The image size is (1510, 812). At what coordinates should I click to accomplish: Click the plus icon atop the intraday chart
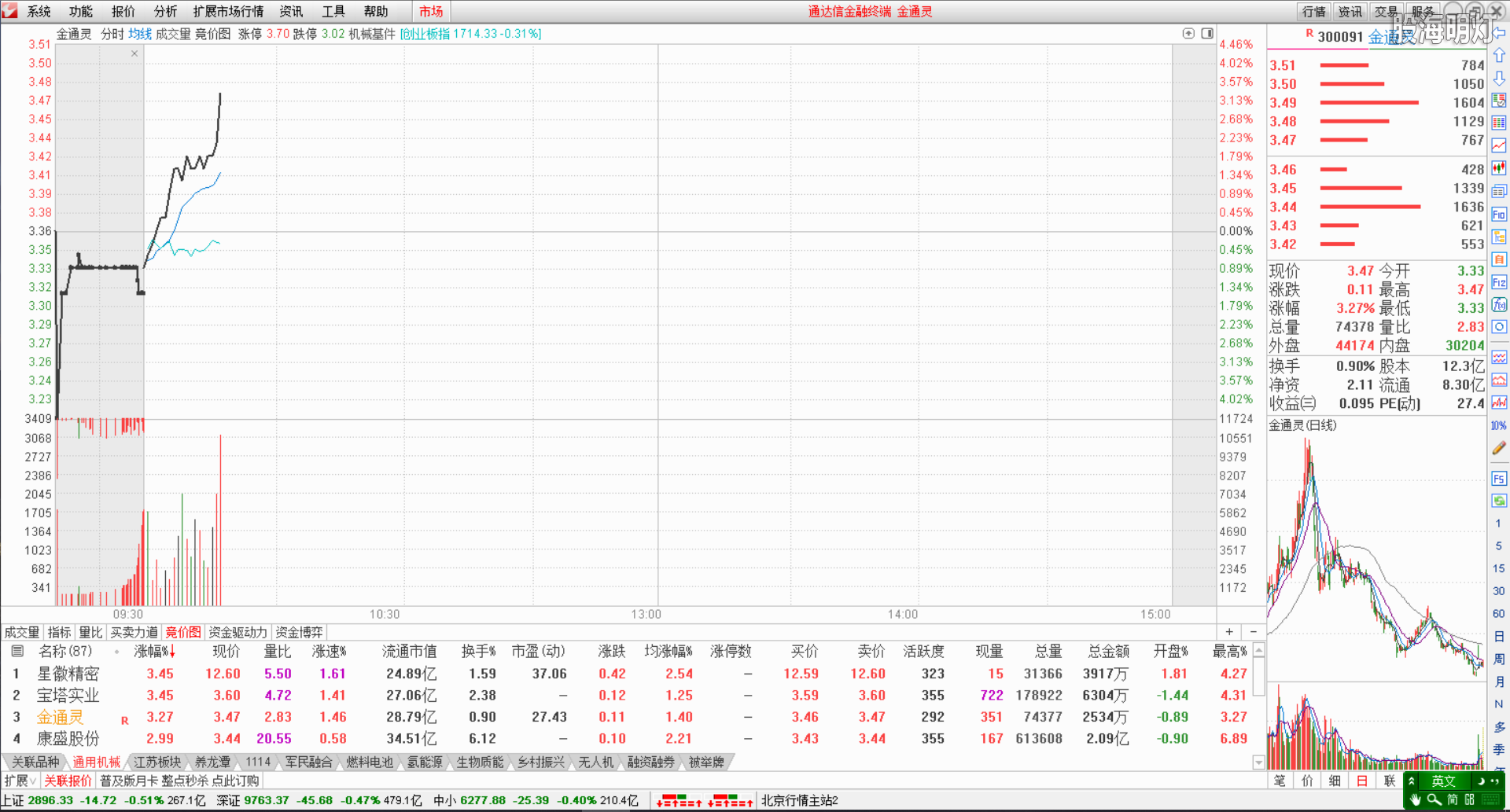[x=1188, y=33]
